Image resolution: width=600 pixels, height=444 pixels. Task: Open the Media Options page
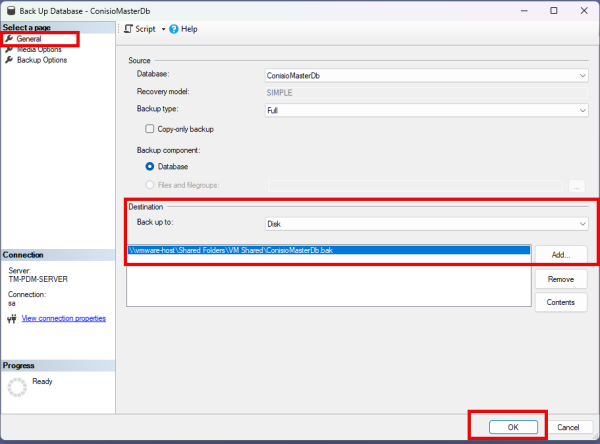click(39, 49)
